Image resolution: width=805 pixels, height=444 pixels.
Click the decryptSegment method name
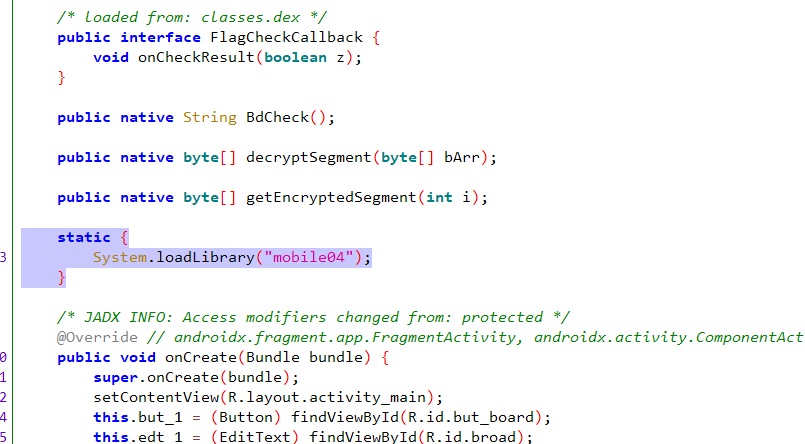tap(309, 158)
